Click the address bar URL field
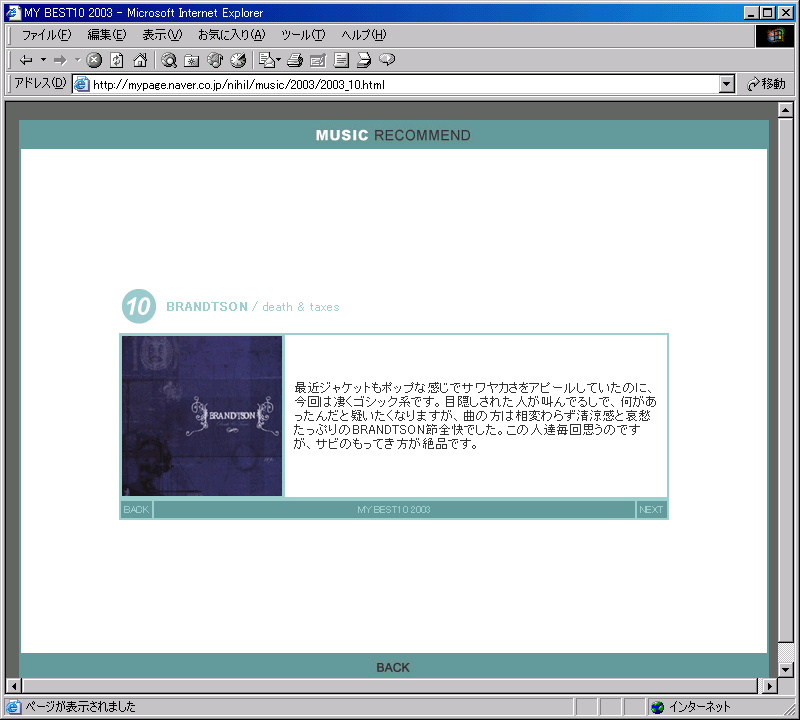The height and width of the screenshot is (720, 800). coord(403,84)
